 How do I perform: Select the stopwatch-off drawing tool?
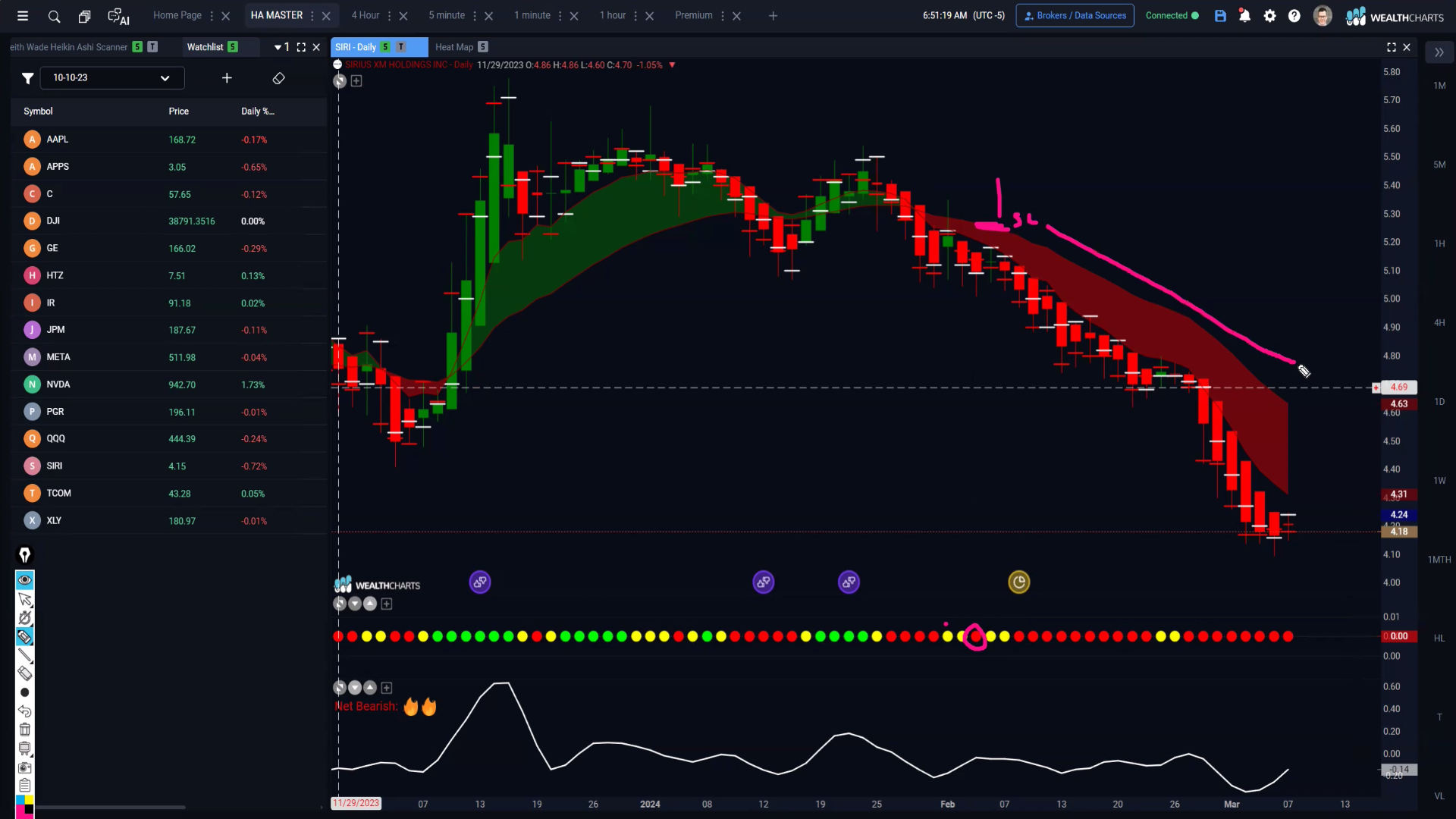(24, 618)
